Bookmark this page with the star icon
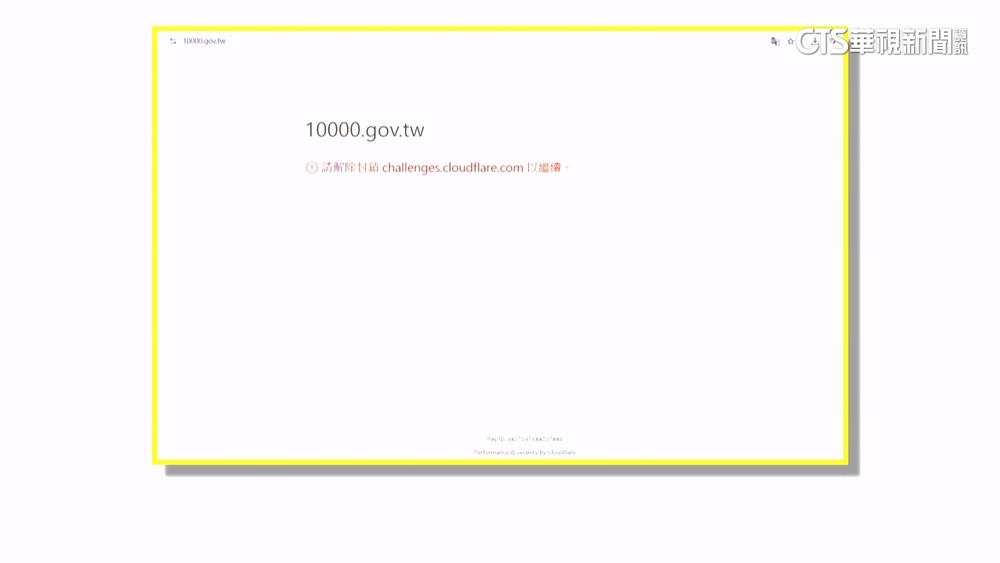The height and width of the screenshot is (563, 1000). (x=790, y=41)
